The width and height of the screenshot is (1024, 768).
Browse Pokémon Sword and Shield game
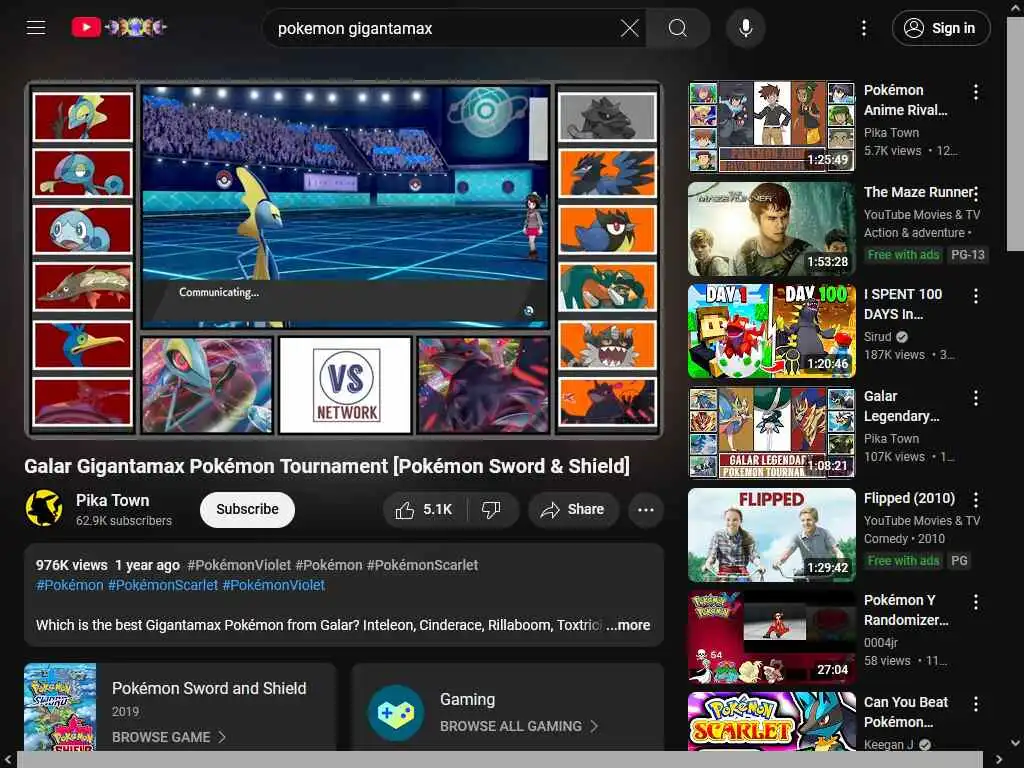[x=168, y=737]
